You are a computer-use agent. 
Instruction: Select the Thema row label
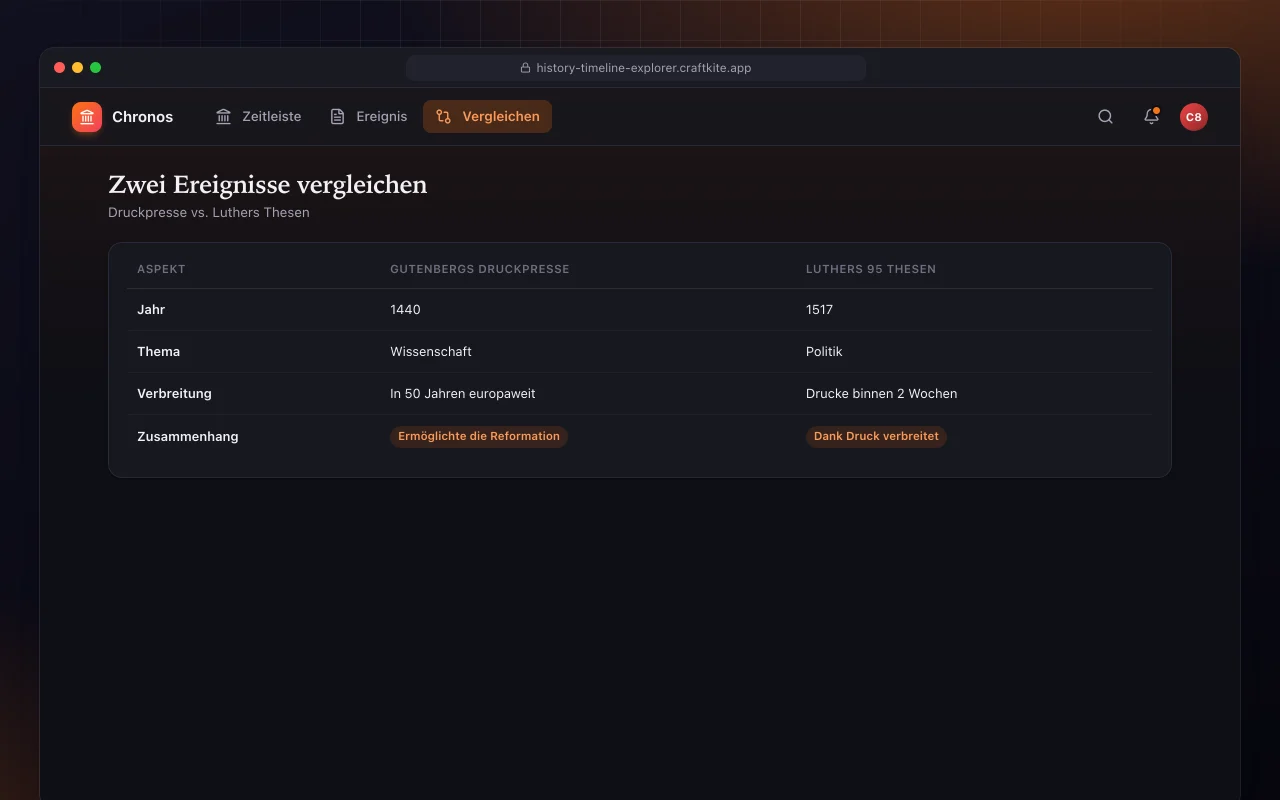click(159, 352)
